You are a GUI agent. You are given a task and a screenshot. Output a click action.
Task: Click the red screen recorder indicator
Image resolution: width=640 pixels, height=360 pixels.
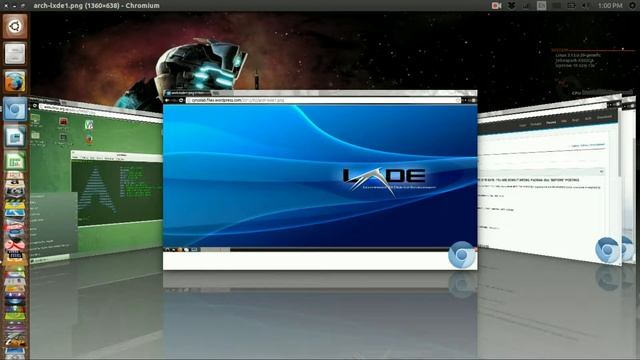point(496,6)
